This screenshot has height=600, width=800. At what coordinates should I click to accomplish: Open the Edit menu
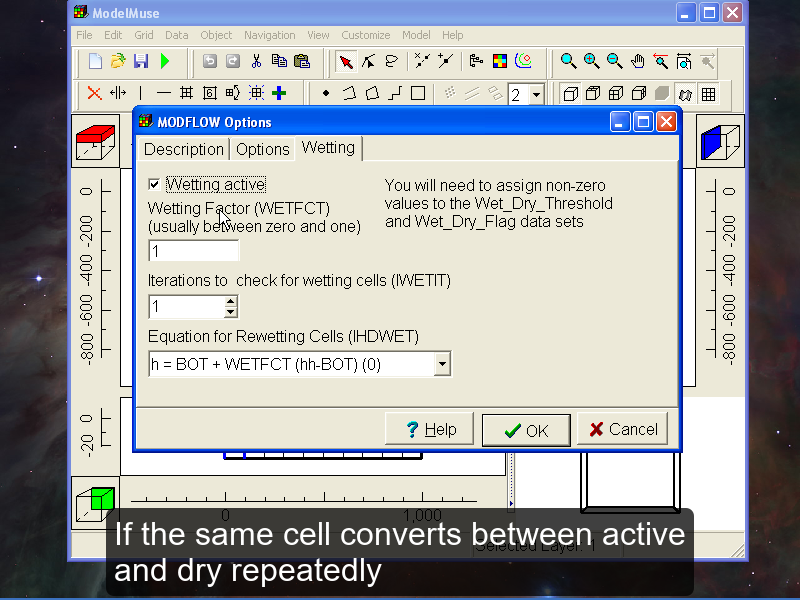(x=113, y=35)
